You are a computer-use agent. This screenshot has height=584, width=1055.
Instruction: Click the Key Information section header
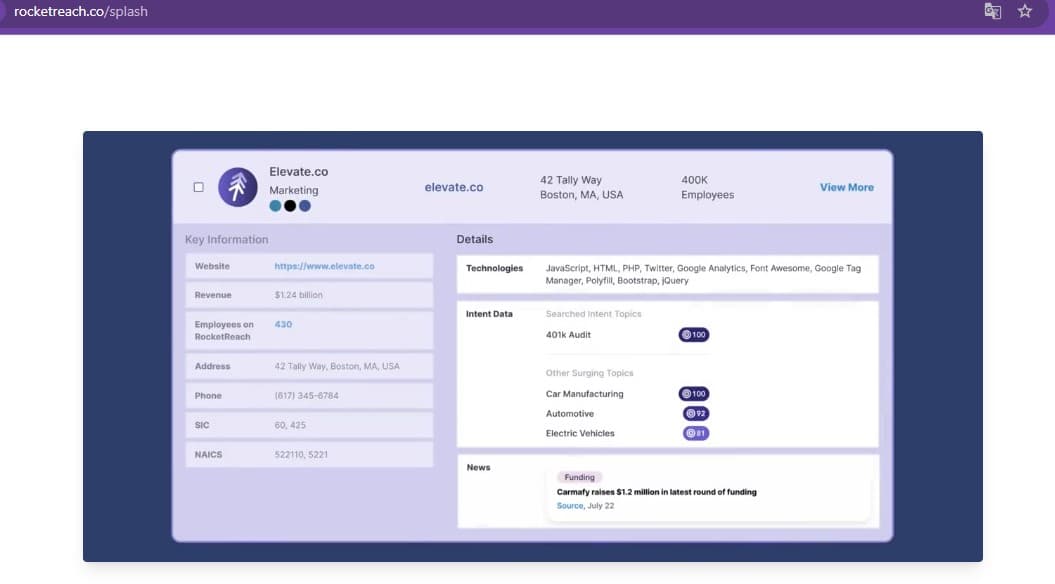226,239
